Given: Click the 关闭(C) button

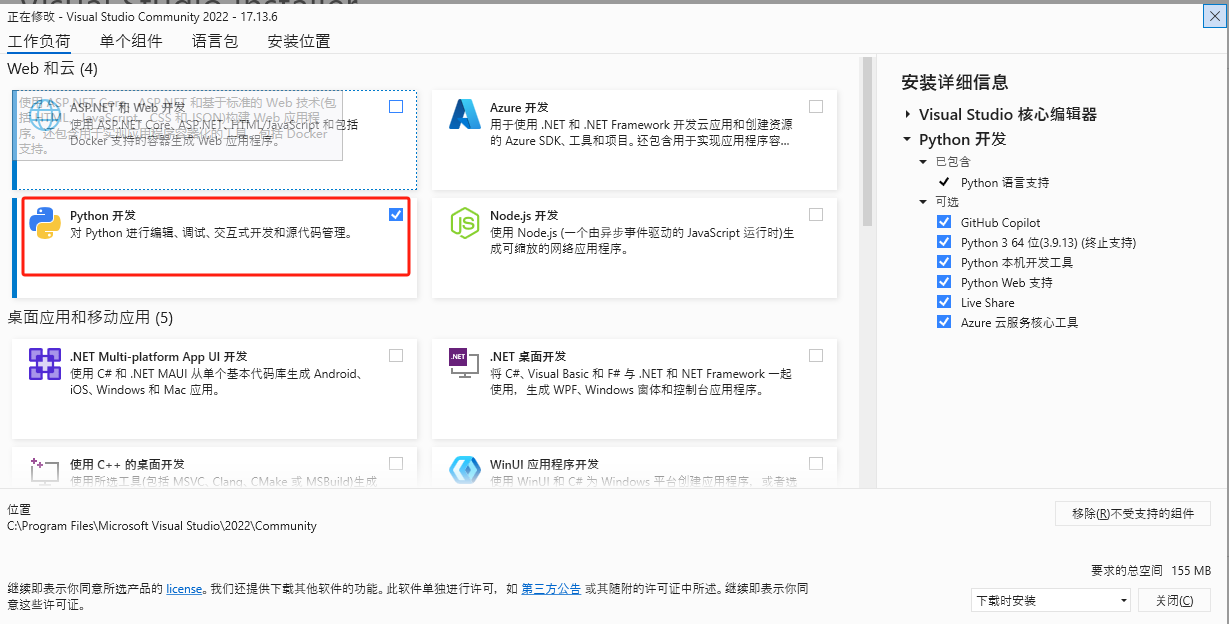Looking at the screenshot, I should (1174, 600).
